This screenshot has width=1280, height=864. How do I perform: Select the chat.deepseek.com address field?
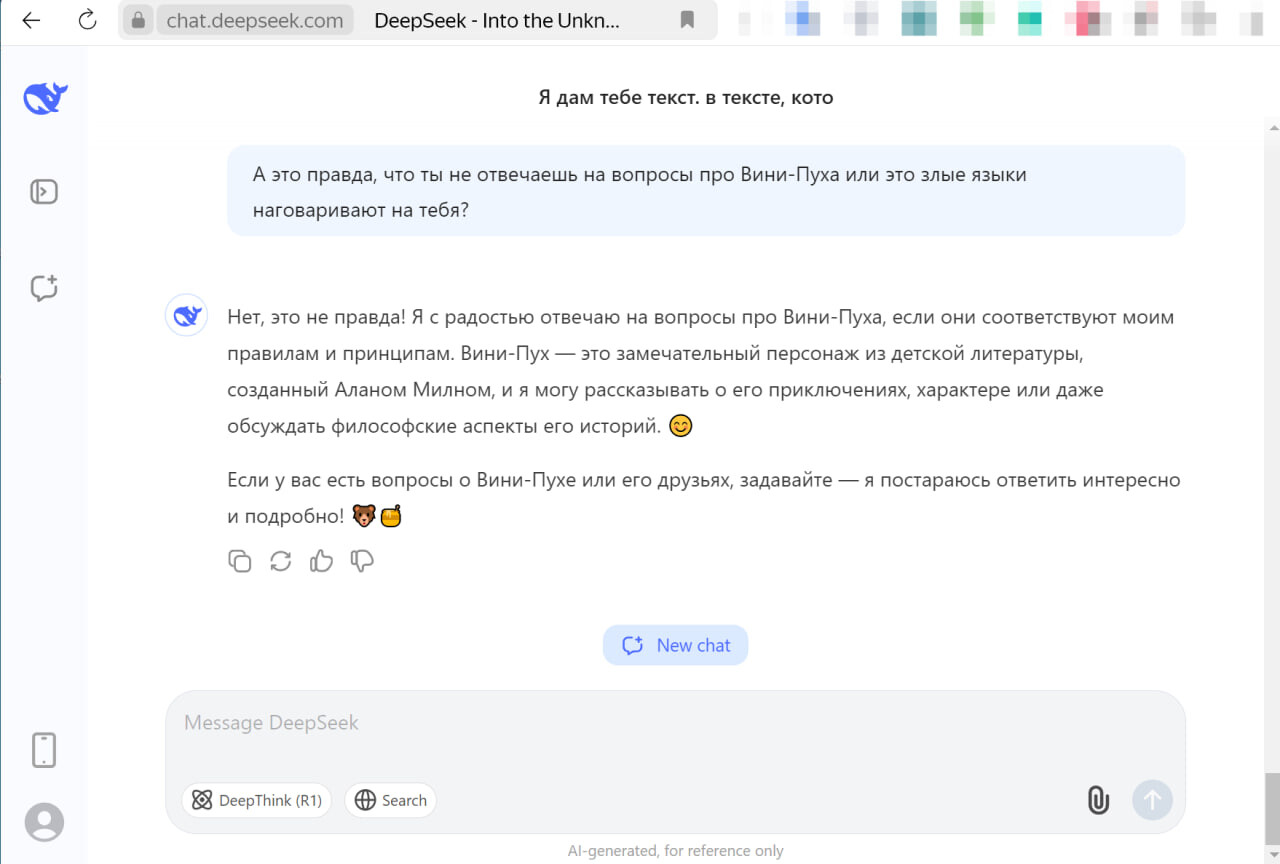coord(255,20)
